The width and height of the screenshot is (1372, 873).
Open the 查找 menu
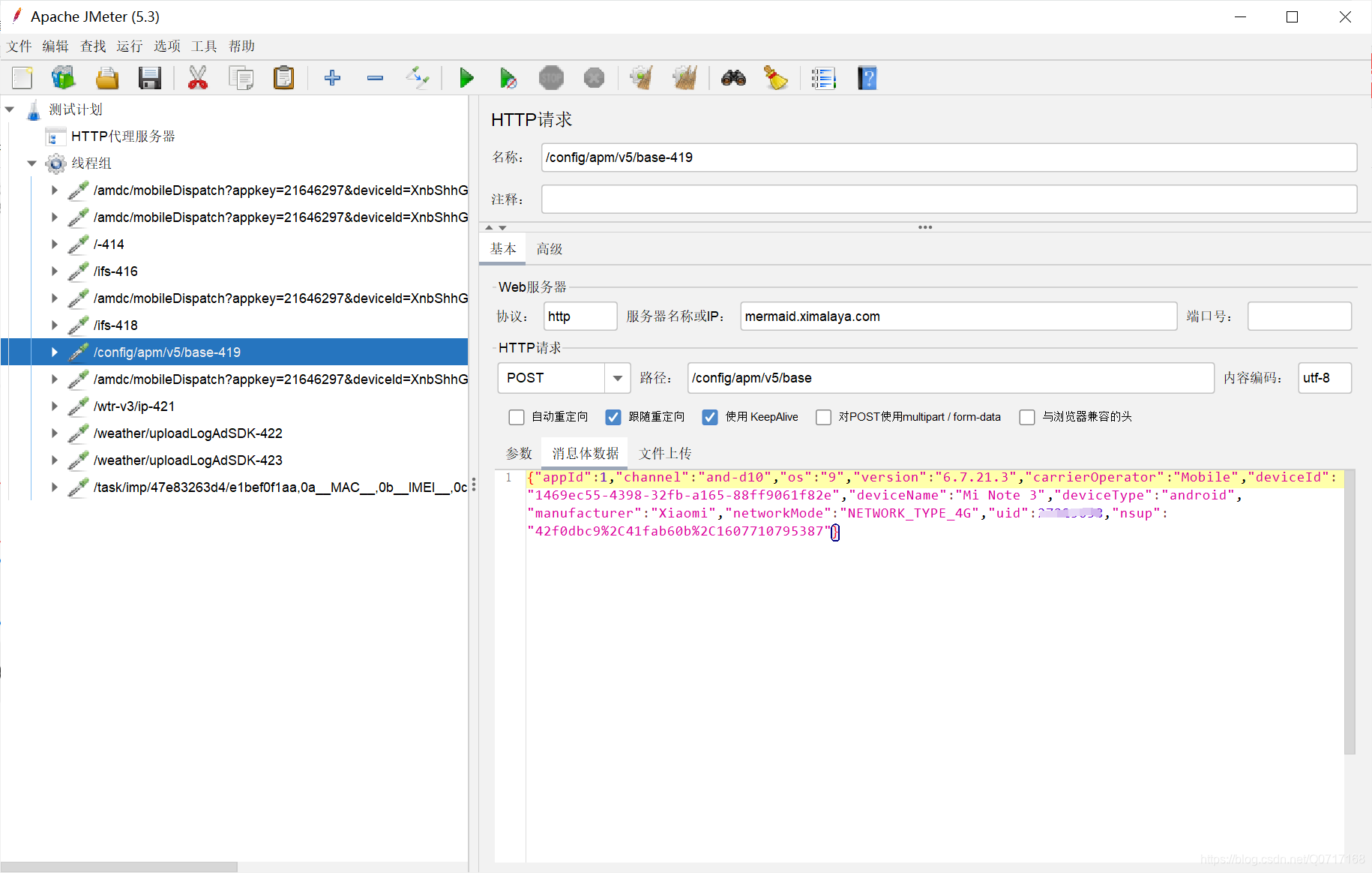(93, 46)
